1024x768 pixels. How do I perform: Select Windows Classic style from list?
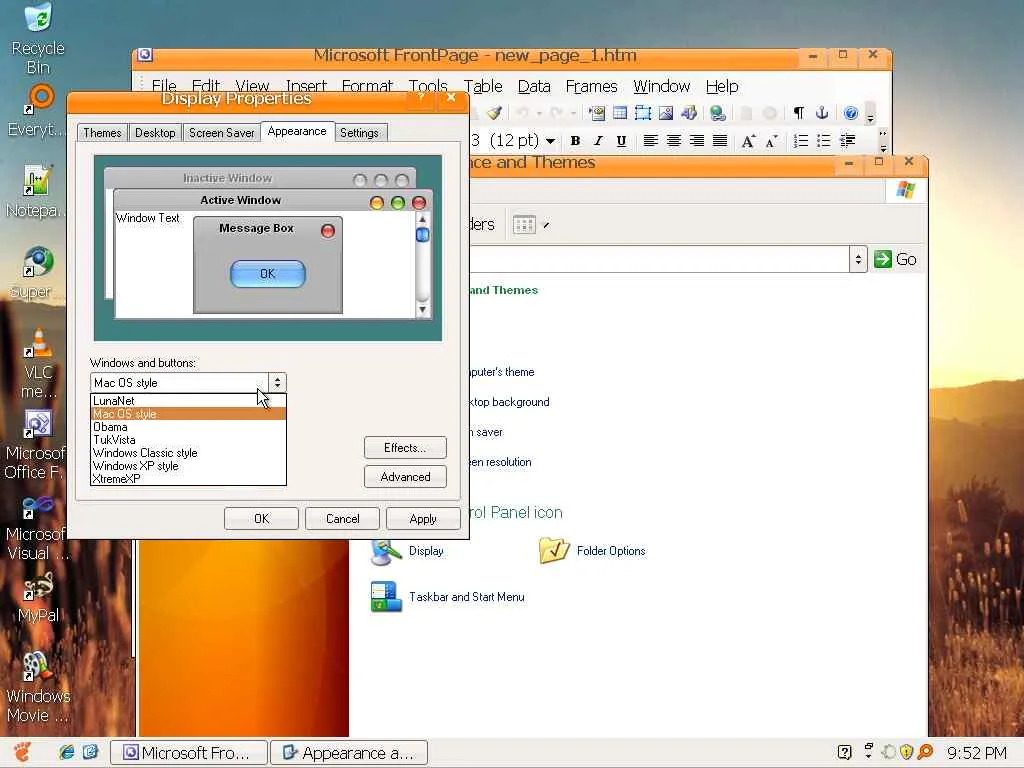tap(188, 453)
